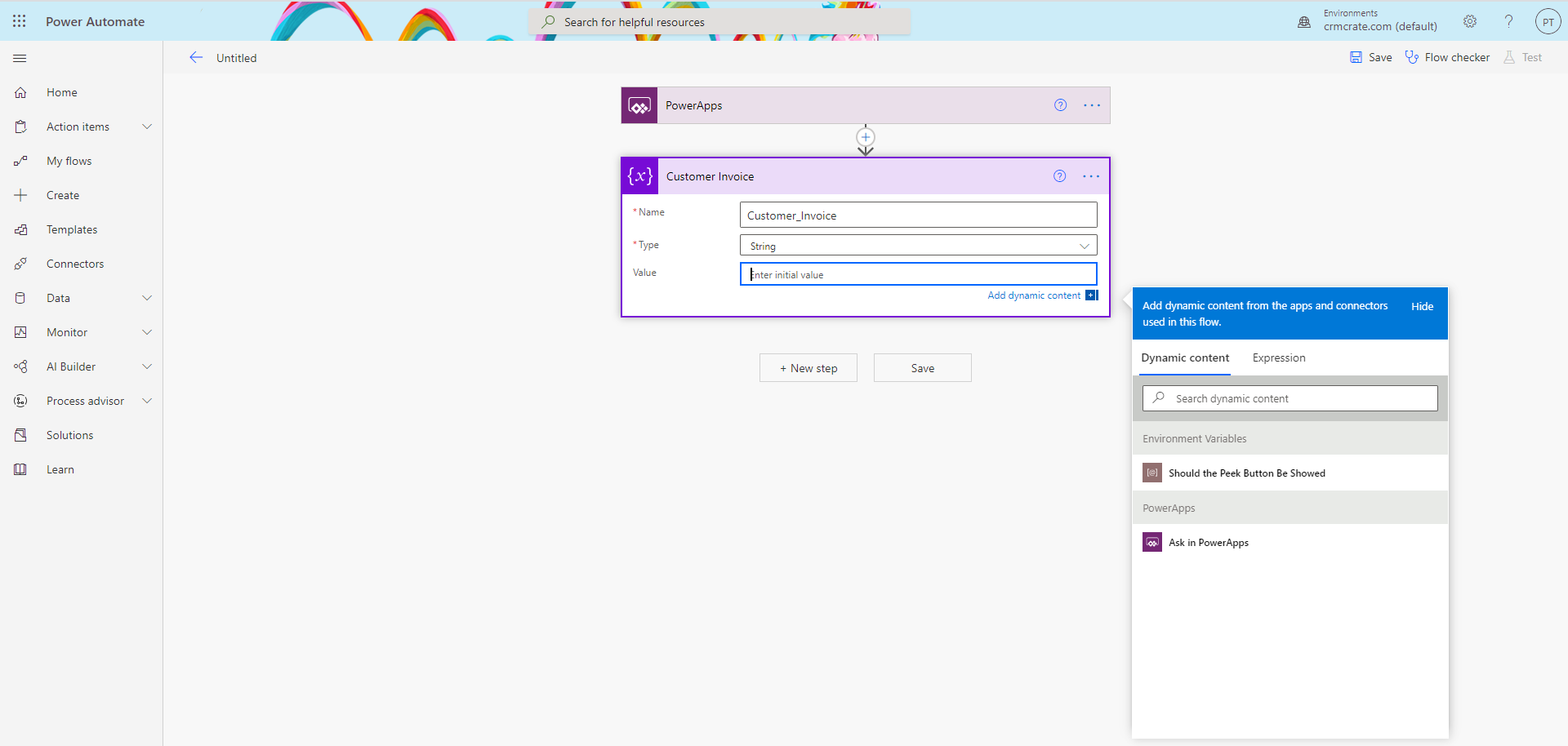Image resolution: width=1568 pixels, height=746 pixels.
Task: Insert a step using the plus icon between actions
Action: [x=865, y=137]
